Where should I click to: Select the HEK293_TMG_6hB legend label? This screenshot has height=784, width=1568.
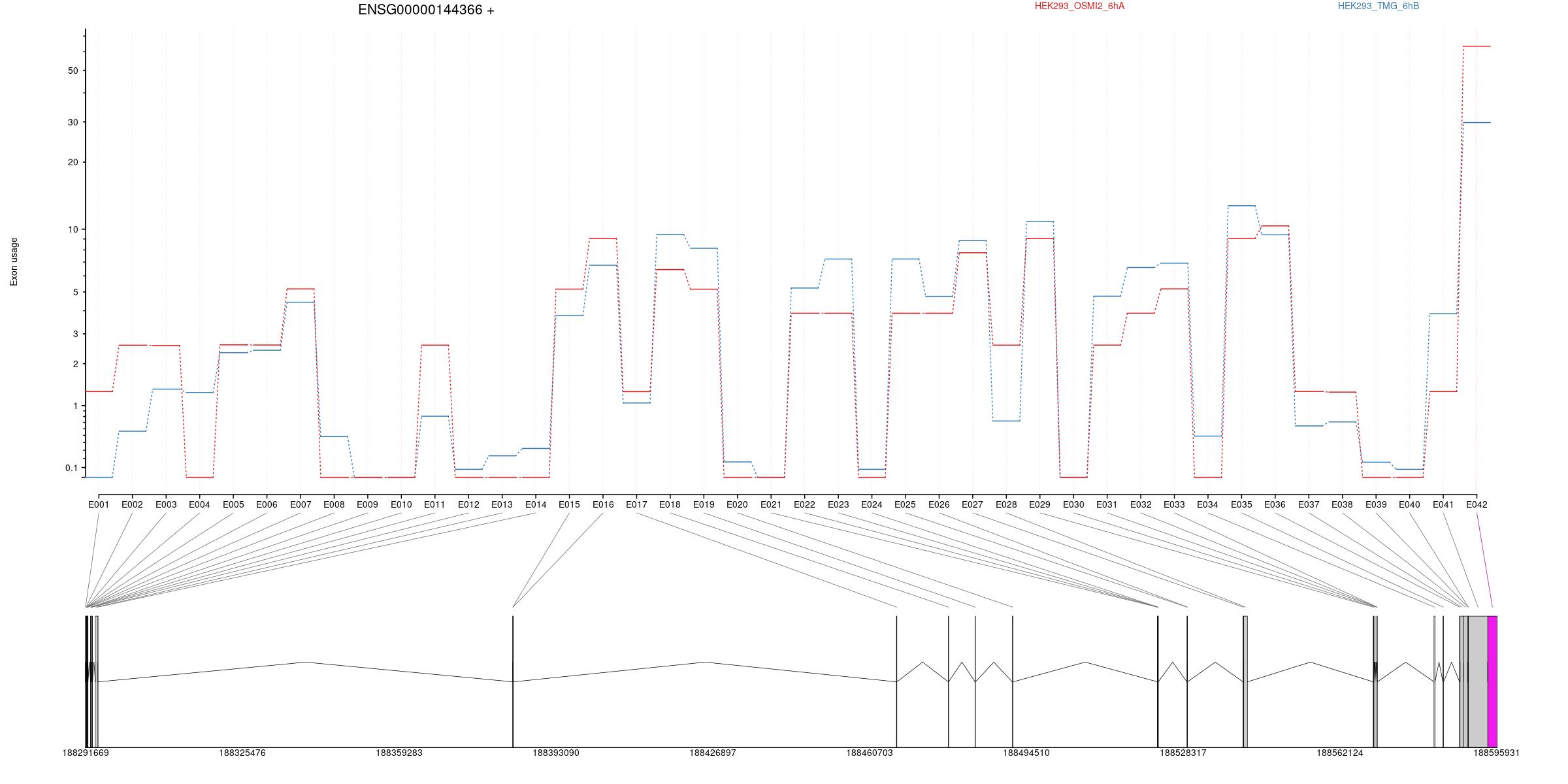tap(1379, 6)
